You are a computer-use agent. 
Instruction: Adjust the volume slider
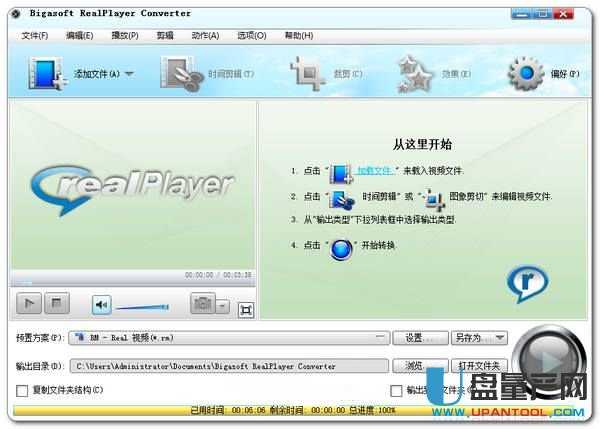145,306
